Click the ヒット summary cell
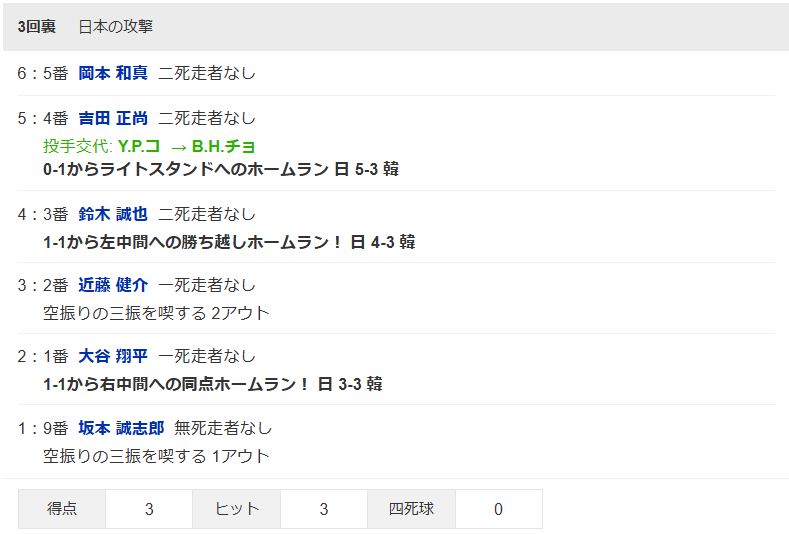Image resolution: width=789 pixels, height=534 pixels. click(237, 509)
